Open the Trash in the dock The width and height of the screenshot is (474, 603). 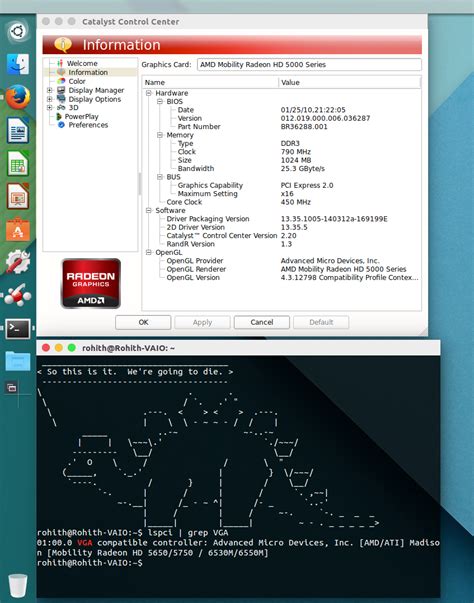[x=18, y=585]
